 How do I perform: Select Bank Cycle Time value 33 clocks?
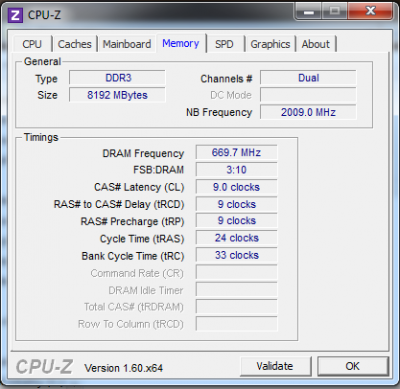237,255
